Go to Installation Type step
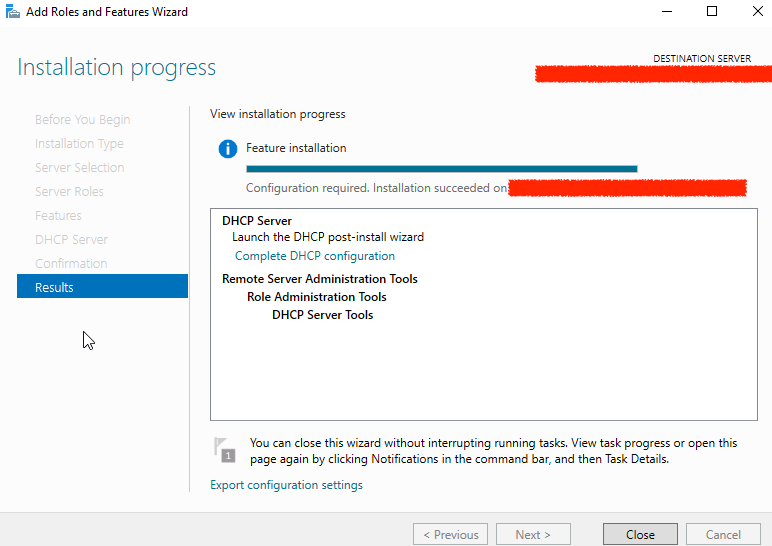Image resolution: width=772 pixels, height=546 pixels. coord(79,143)
